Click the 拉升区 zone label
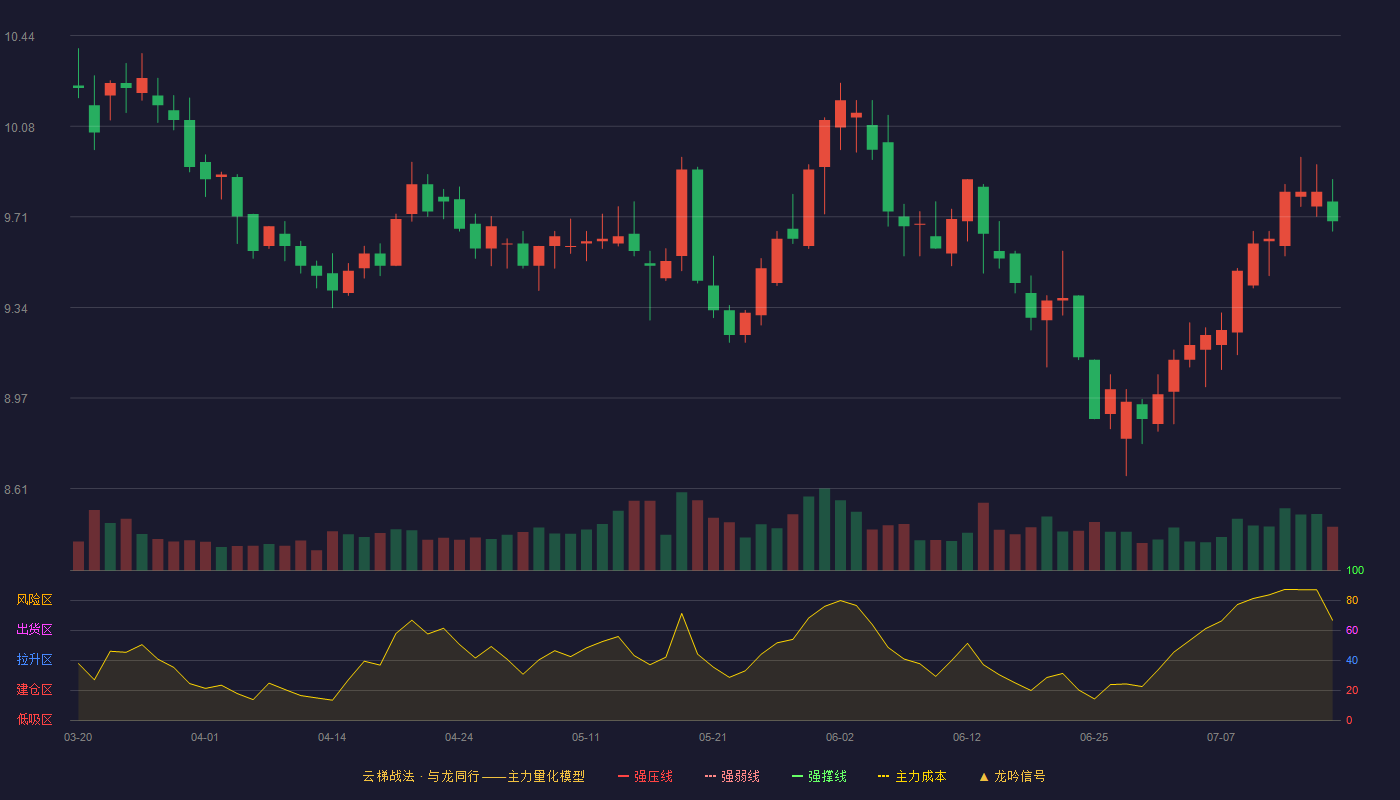1400x800 pixels. pyautogui.click(x=34, y=660)
